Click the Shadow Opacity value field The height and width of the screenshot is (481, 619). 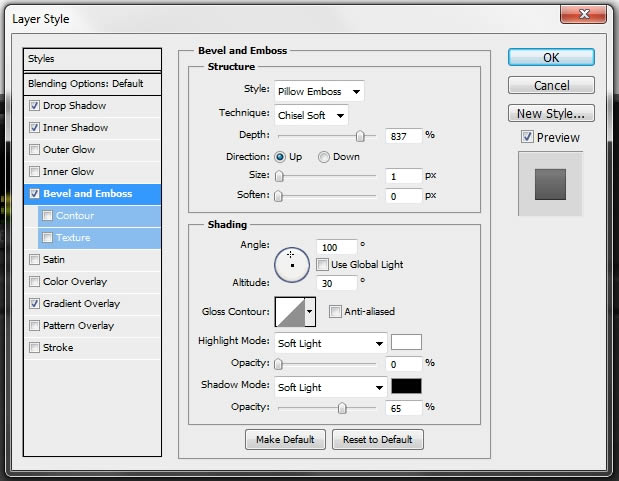point(403,408)
